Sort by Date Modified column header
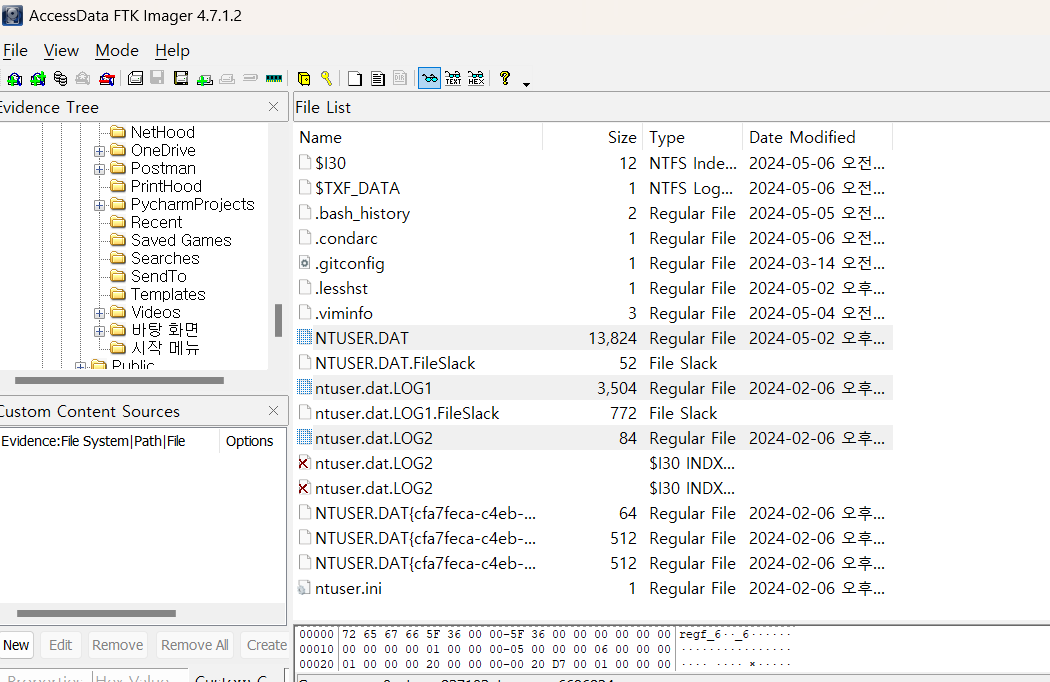Image resolution: width=1050 pixels, height=682 pixels. point(817,137)
